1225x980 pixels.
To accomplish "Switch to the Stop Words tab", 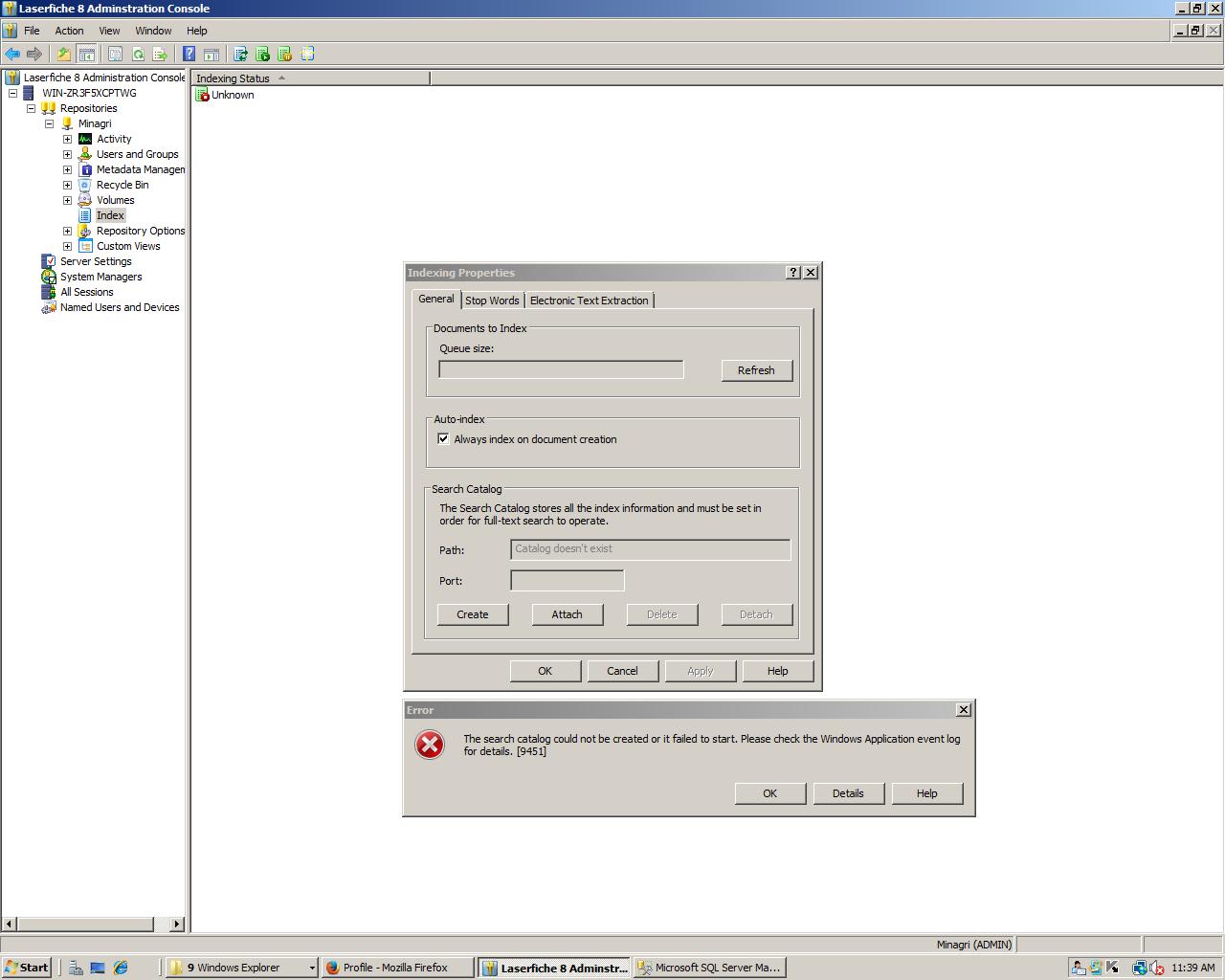I will 492,301.
